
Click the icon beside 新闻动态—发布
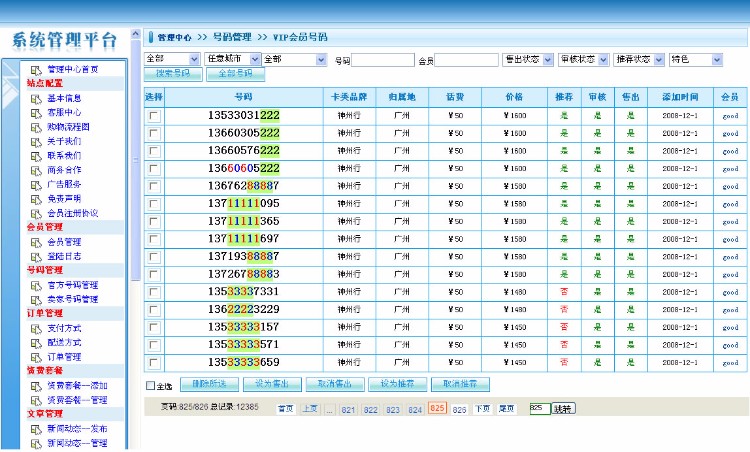pos(36,430)
